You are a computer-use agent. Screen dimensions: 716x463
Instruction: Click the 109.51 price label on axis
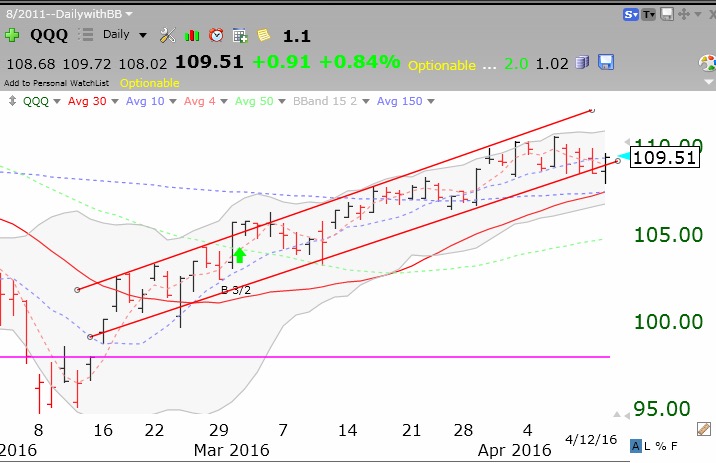(664, 157)
